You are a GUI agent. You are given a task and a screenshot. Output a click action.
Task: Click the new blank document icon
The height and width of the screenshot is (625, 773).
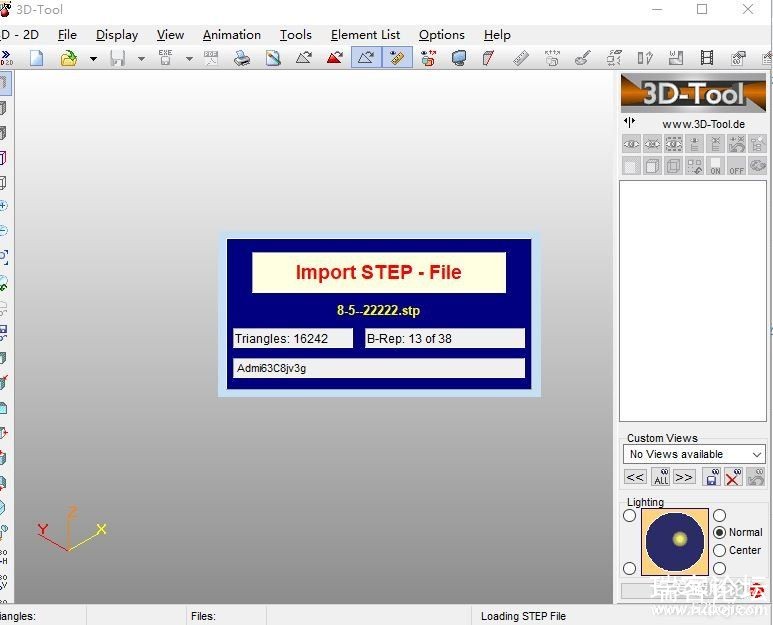click(x=36, y=58)
